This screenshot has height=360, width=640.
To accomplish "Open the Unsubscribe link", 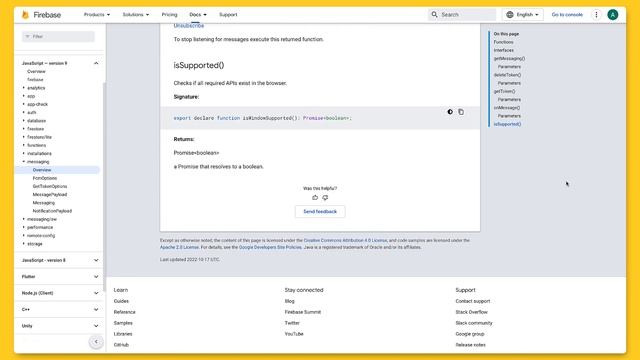I will click(x=189, y=26).
